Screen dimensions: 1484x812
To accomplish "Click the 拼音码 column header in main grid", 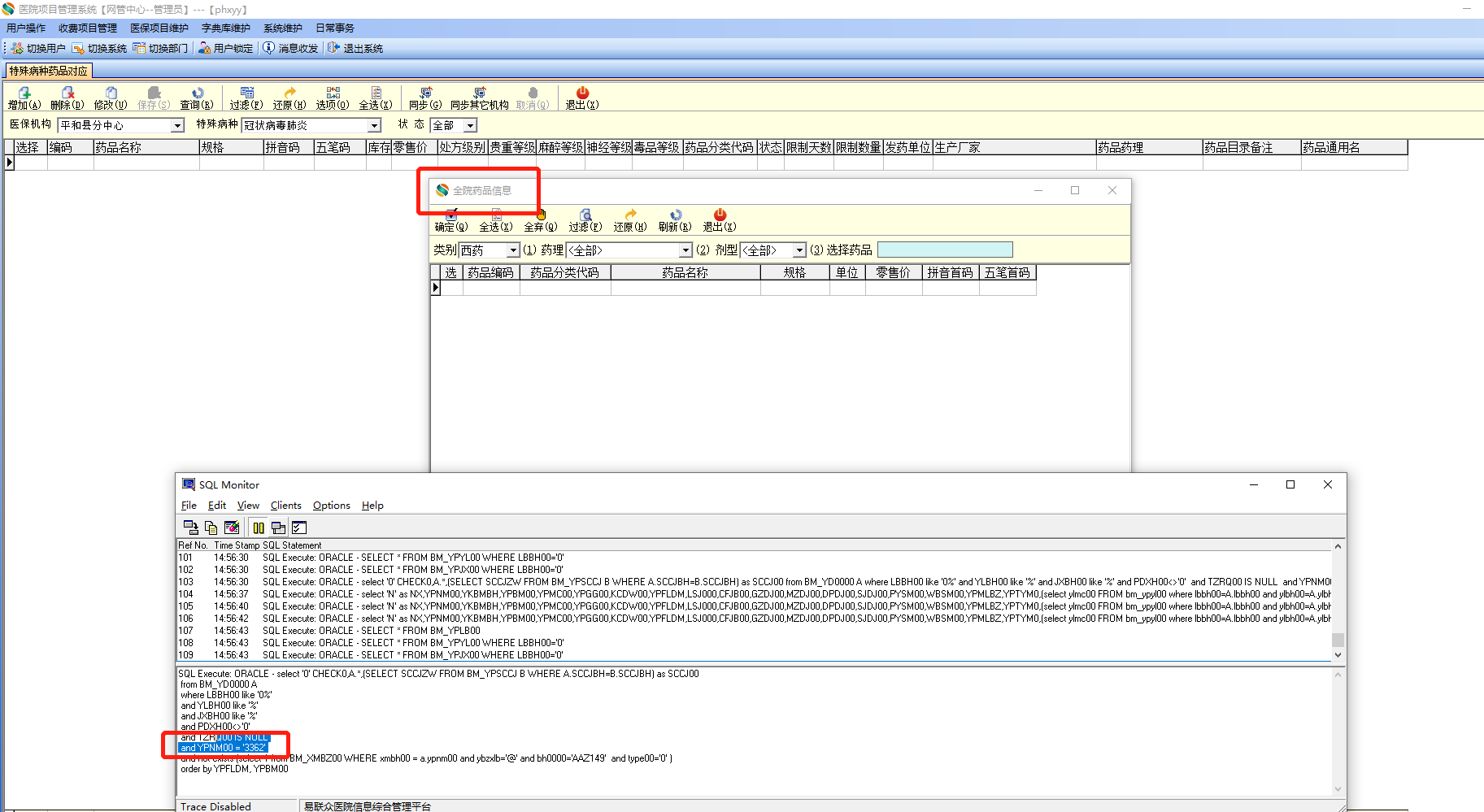I will tap(289, 148).
